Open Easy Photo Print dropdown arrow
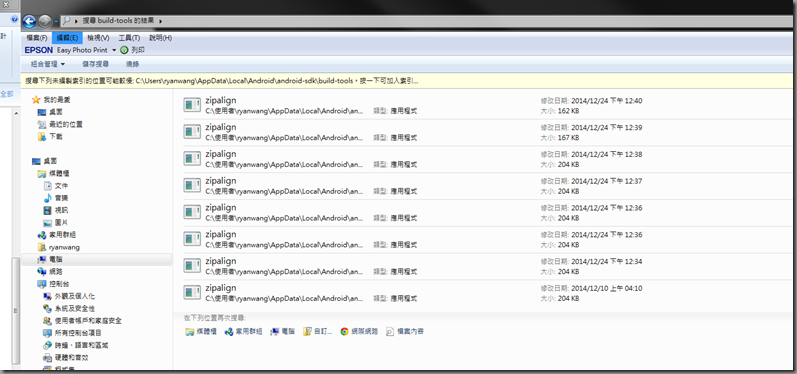 click(x=114, y=50)
